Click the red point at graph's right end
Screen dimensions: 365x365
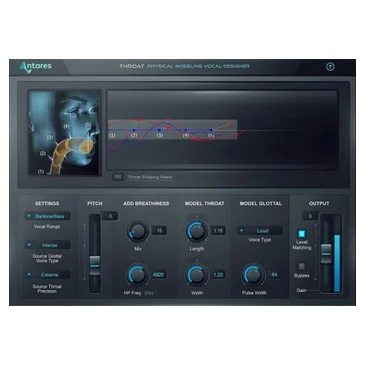[231, 124]
